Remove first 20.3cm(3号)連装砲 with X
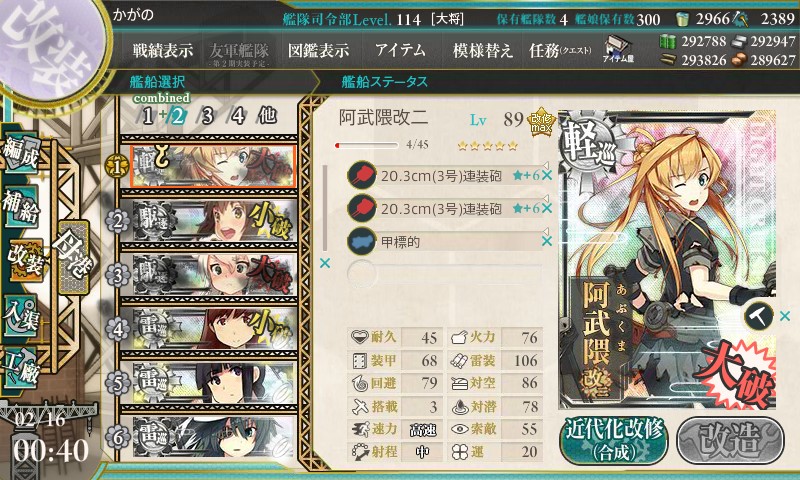 (547, 176)
